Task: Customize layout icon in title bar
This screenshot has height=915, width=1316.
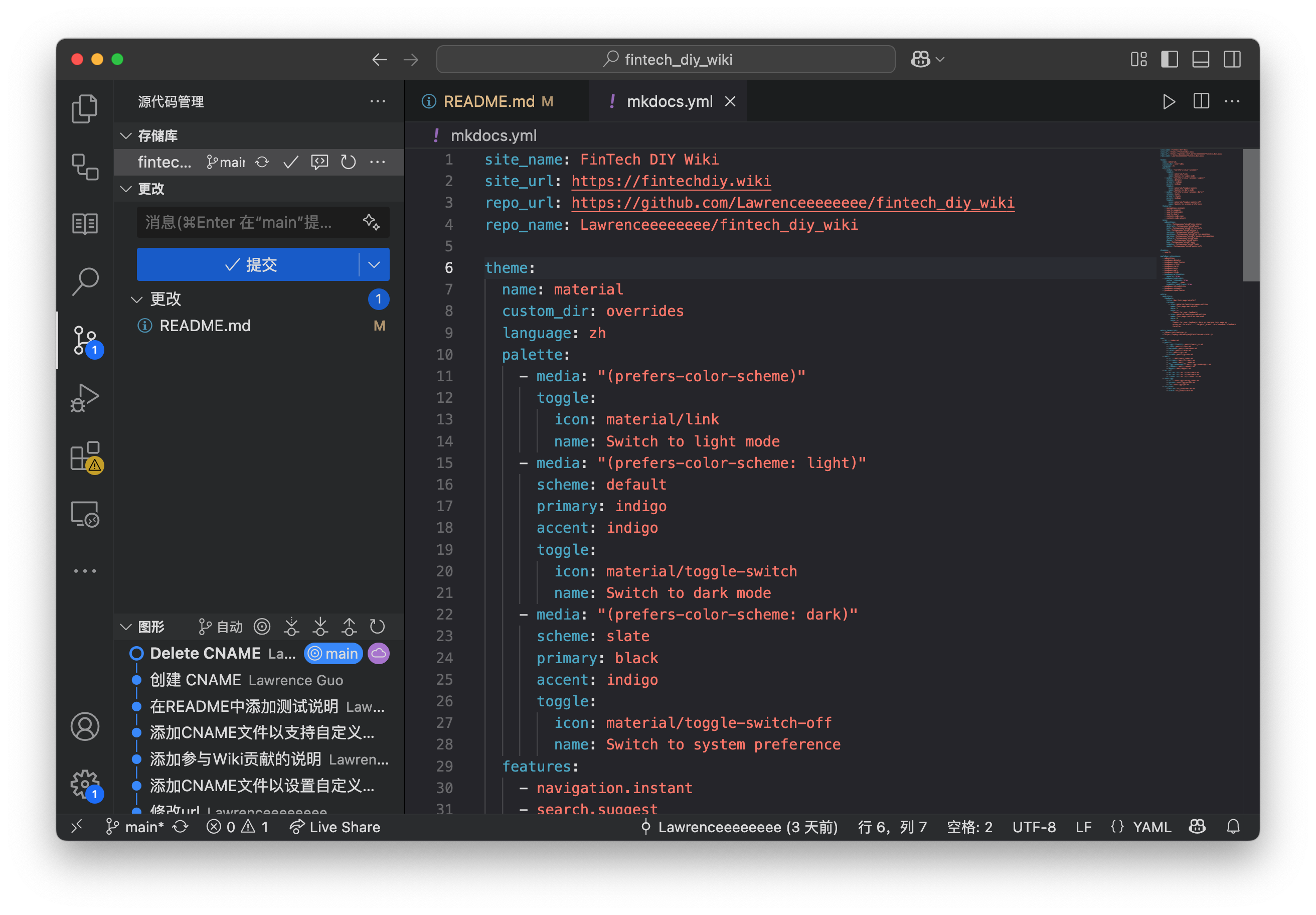Action: [x=1138, y=59]
